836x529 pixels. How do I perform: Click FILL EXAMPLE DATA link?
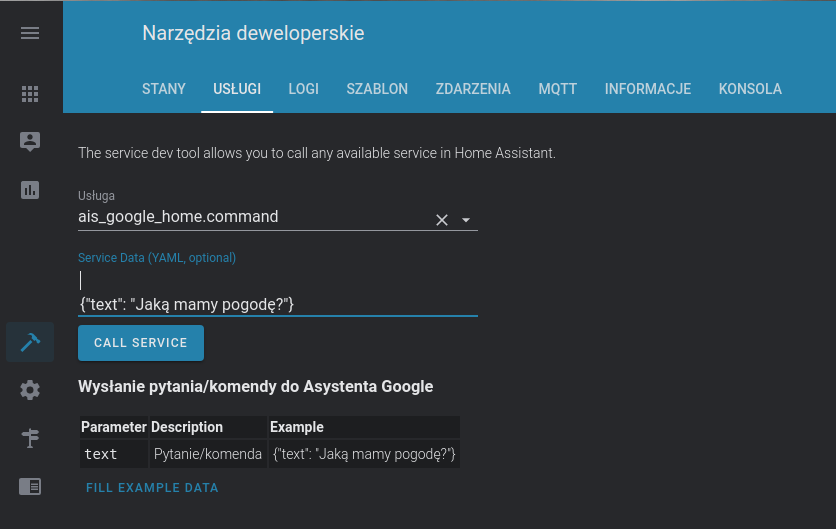[x=152, y=488]
